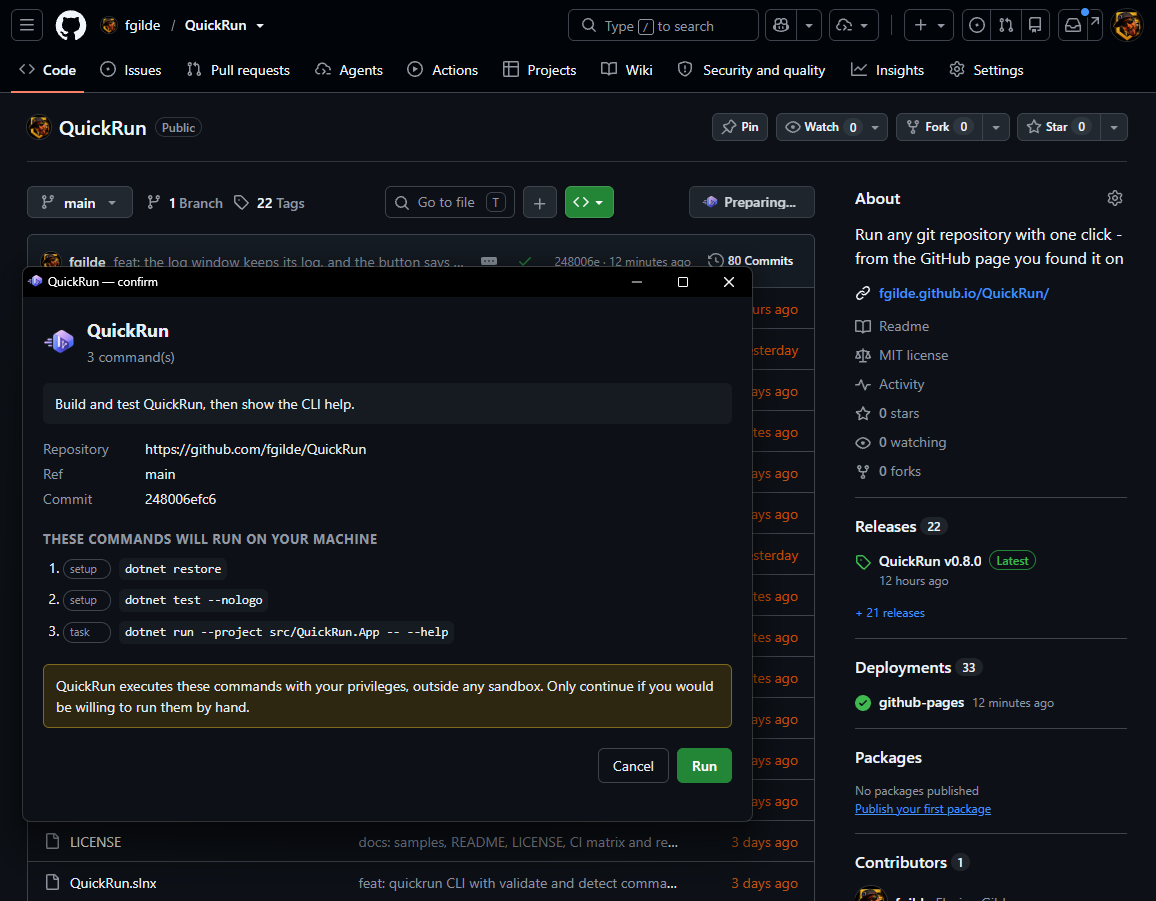View the green check status of latest commit

[x=525, y=261]
